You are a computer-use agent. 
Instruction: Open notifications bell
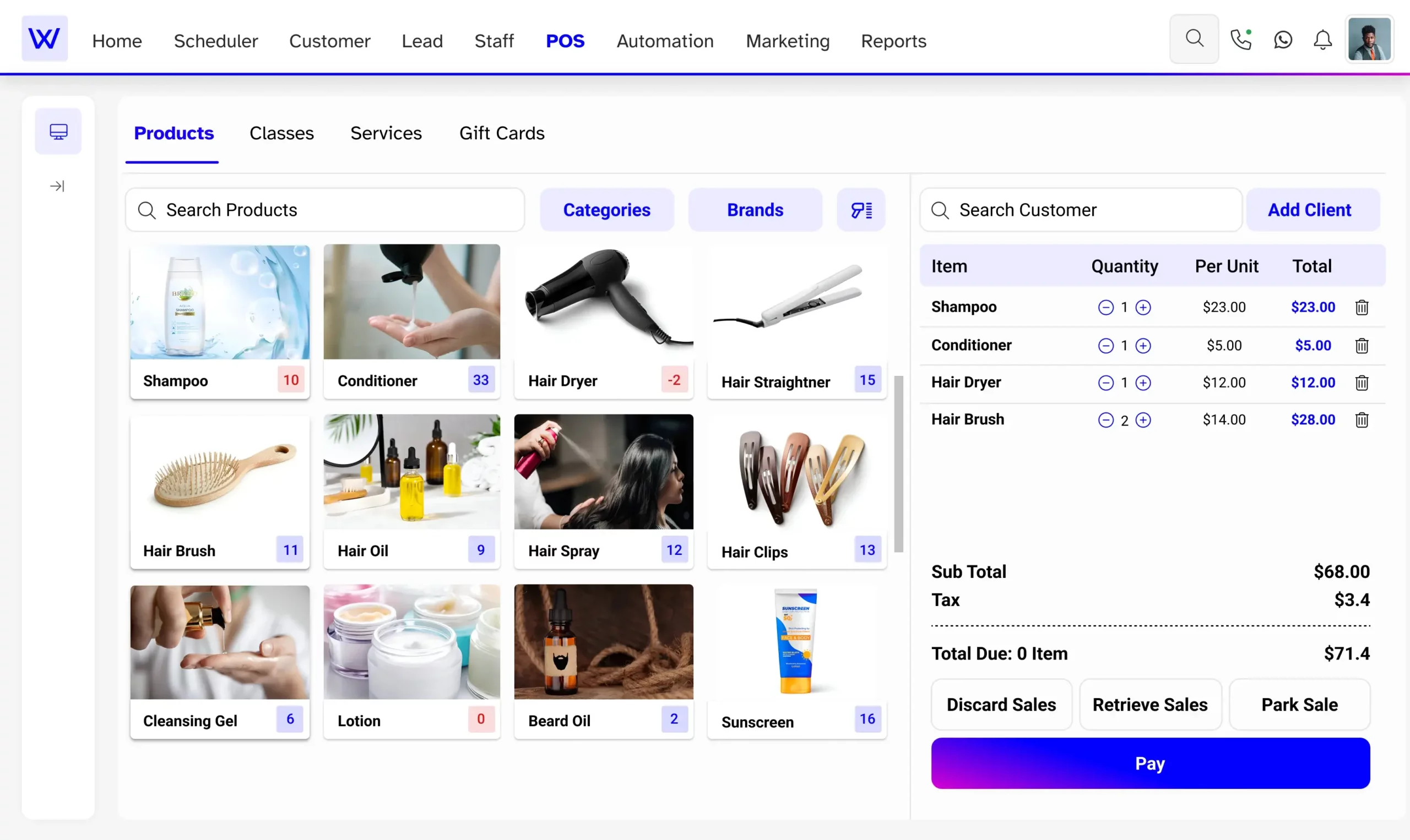1322,40
